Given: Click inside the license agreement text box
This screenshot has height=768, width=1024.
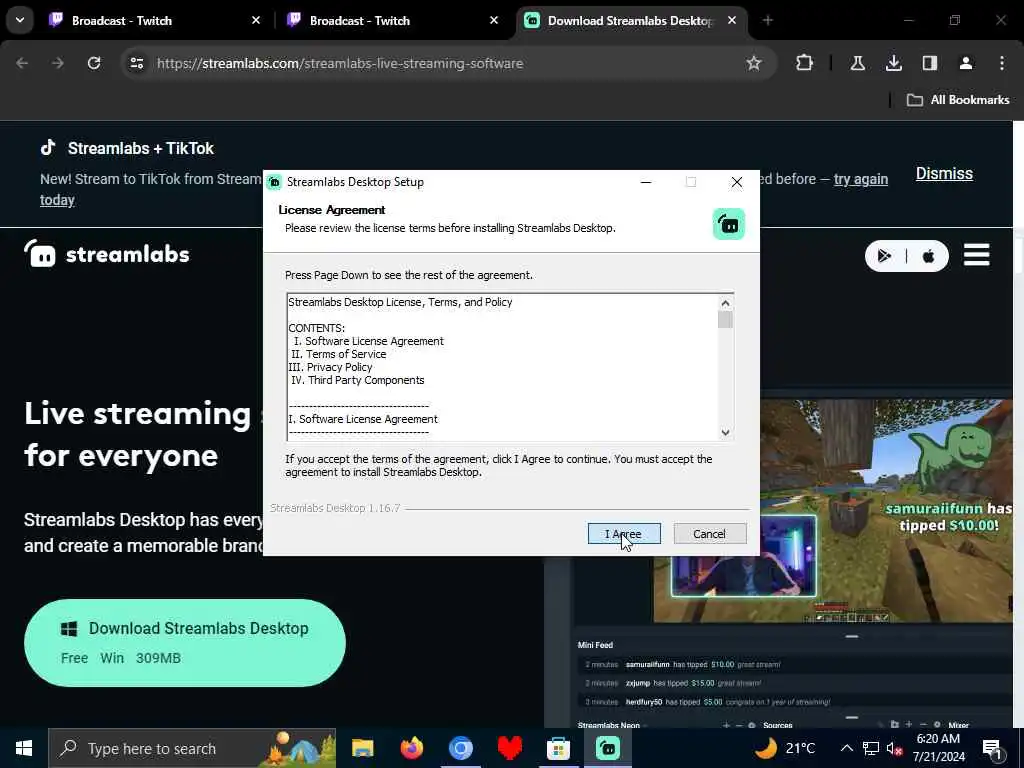Looking at the screenshot, I should [x=503, y=366].
